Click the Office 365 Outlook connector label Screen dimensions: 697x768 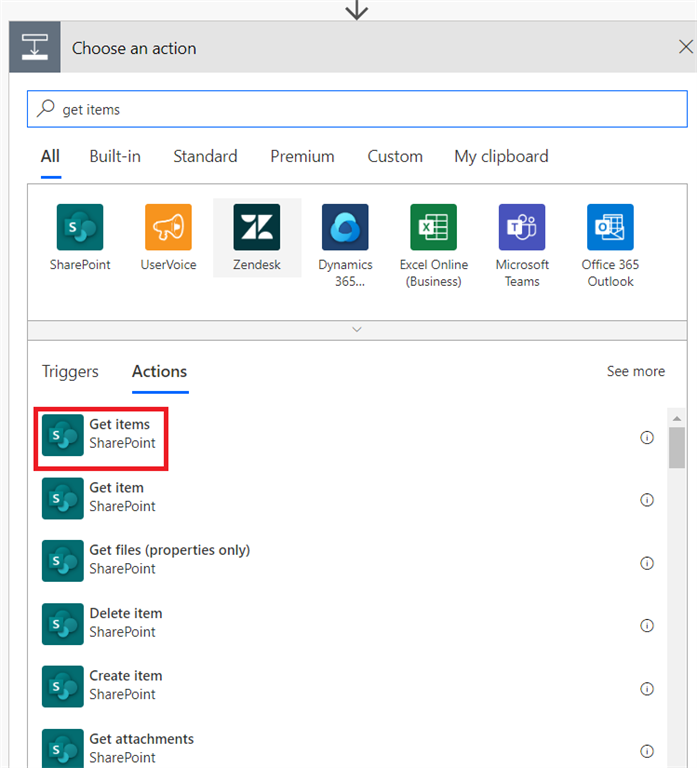click(610, 273)
